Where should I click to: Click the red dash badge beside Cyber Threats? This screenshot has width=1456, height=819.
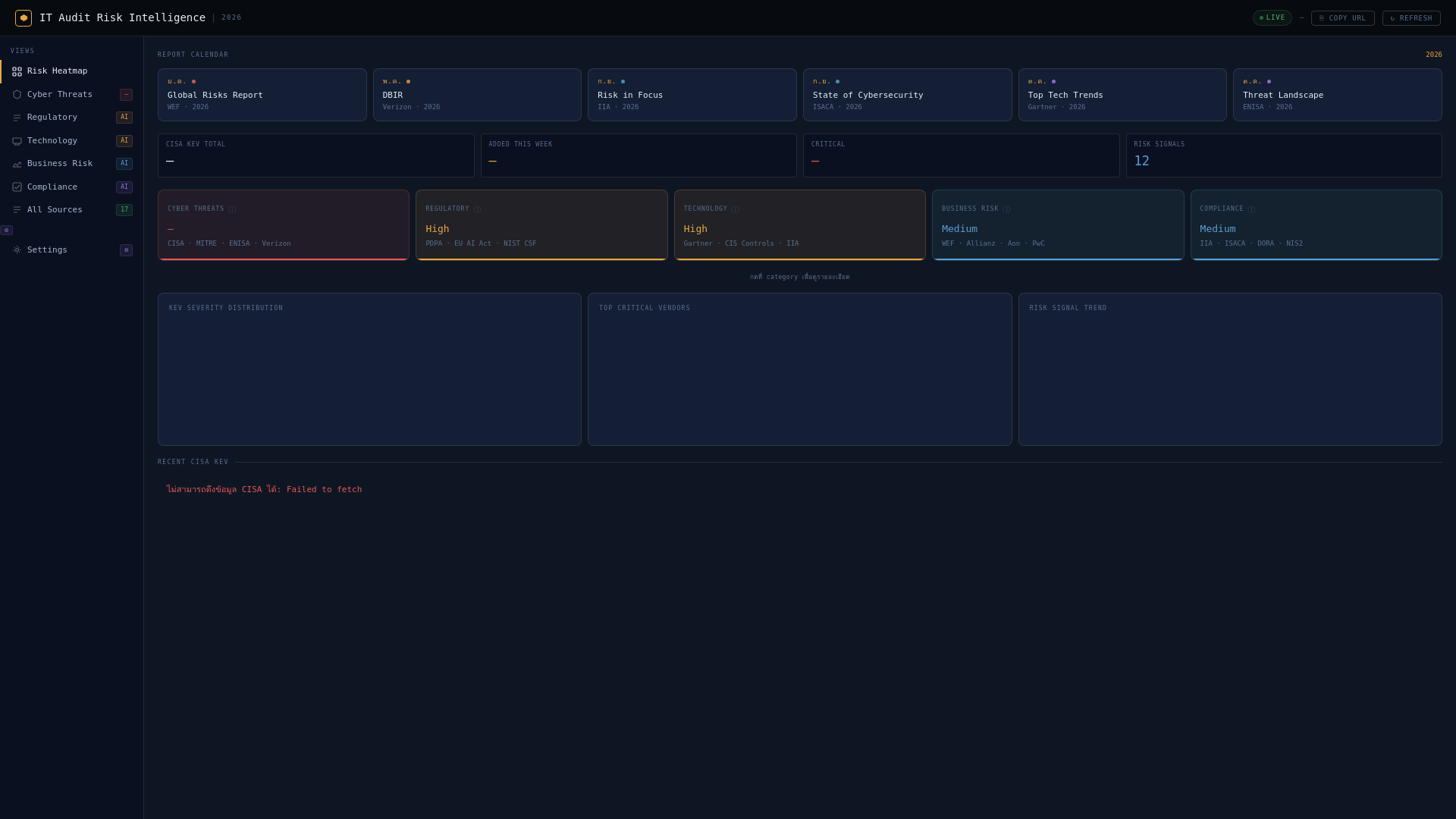click(126, 95)
